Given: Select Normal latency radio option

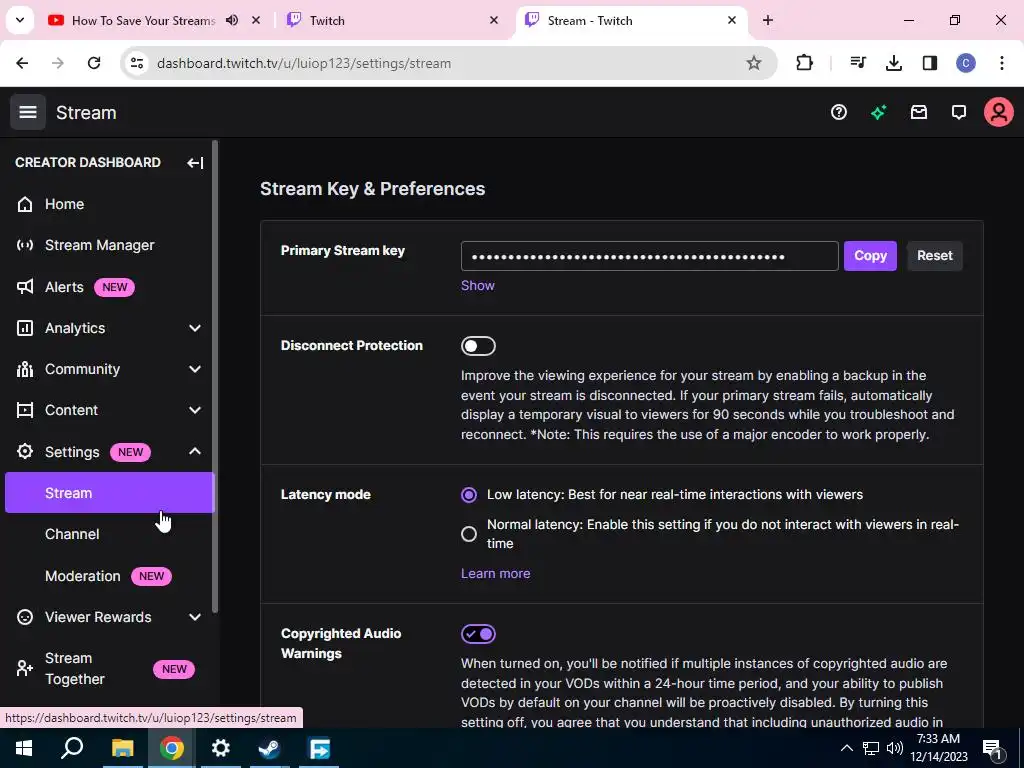Looking at the screenshot, I should click(x=469, y=534).
